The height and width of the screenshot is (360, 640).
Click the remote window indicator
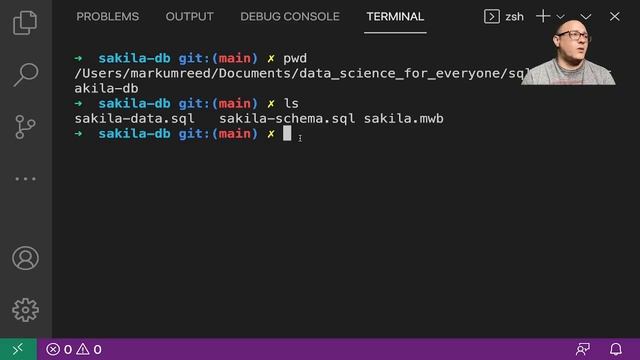[x=18, y=349]
